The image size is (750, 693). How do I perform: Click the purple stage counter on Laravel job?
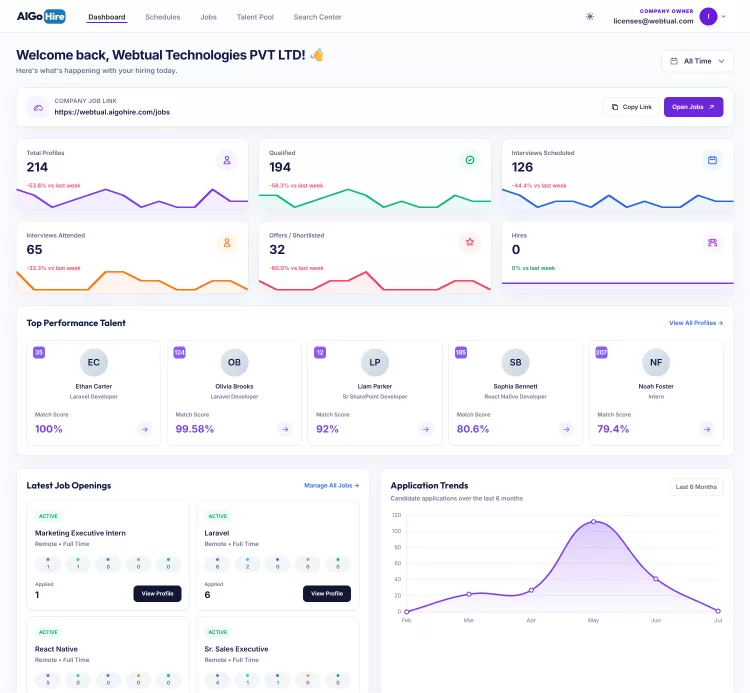pyautogui.click(x=217, y=564)
